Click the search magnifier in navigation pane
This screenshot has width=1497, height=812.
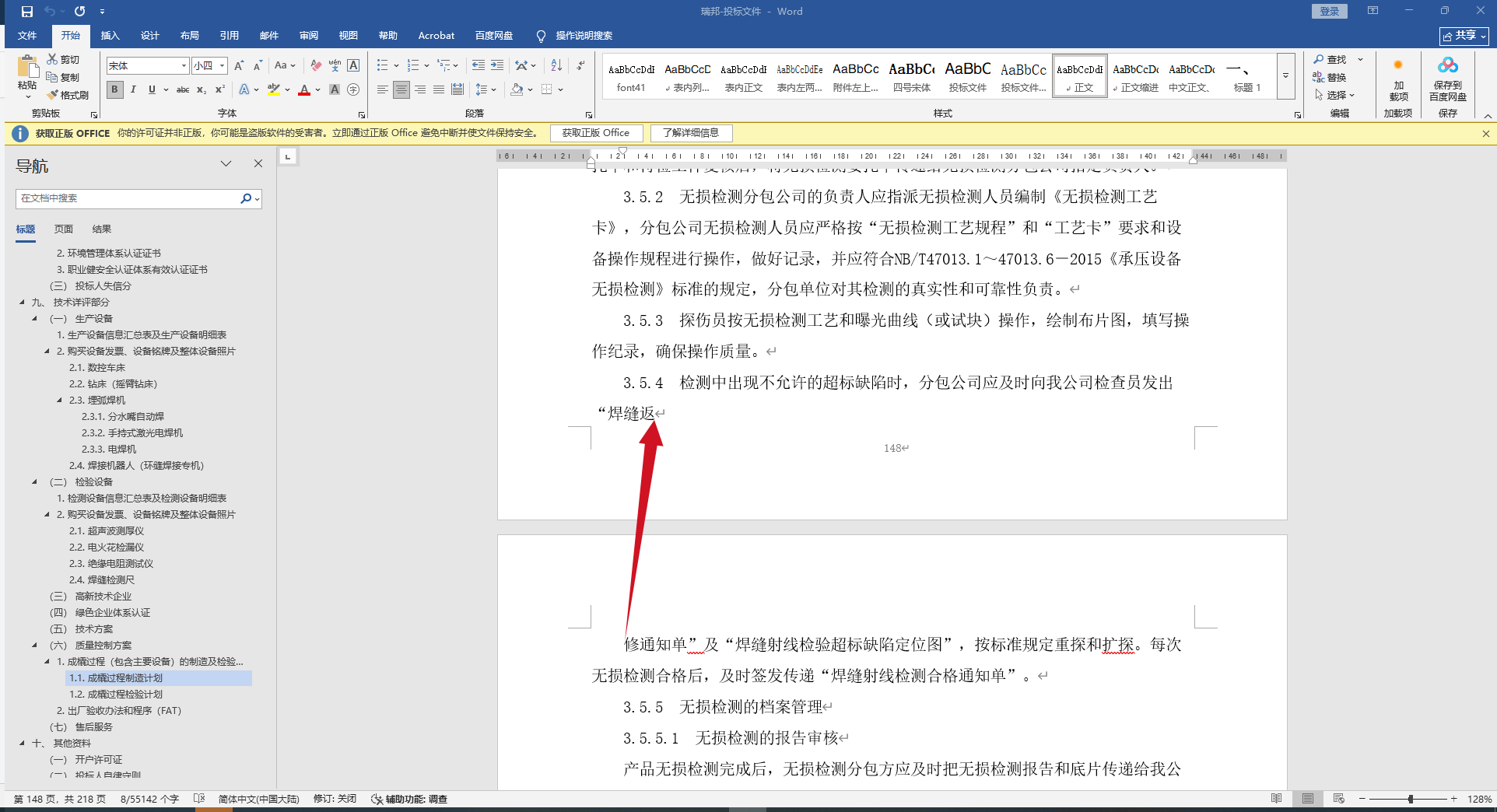(246, 198)
